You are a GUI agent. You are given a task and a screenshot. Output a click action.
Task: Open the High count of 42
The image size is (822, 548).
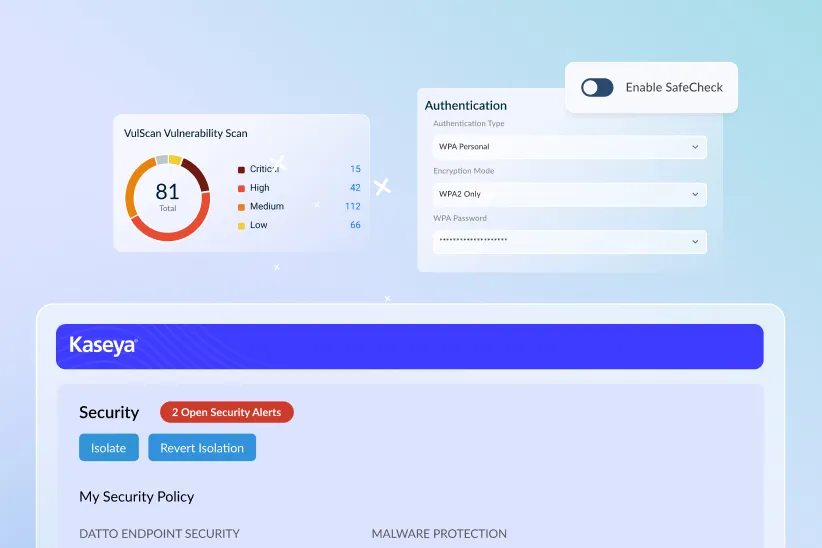355,188
